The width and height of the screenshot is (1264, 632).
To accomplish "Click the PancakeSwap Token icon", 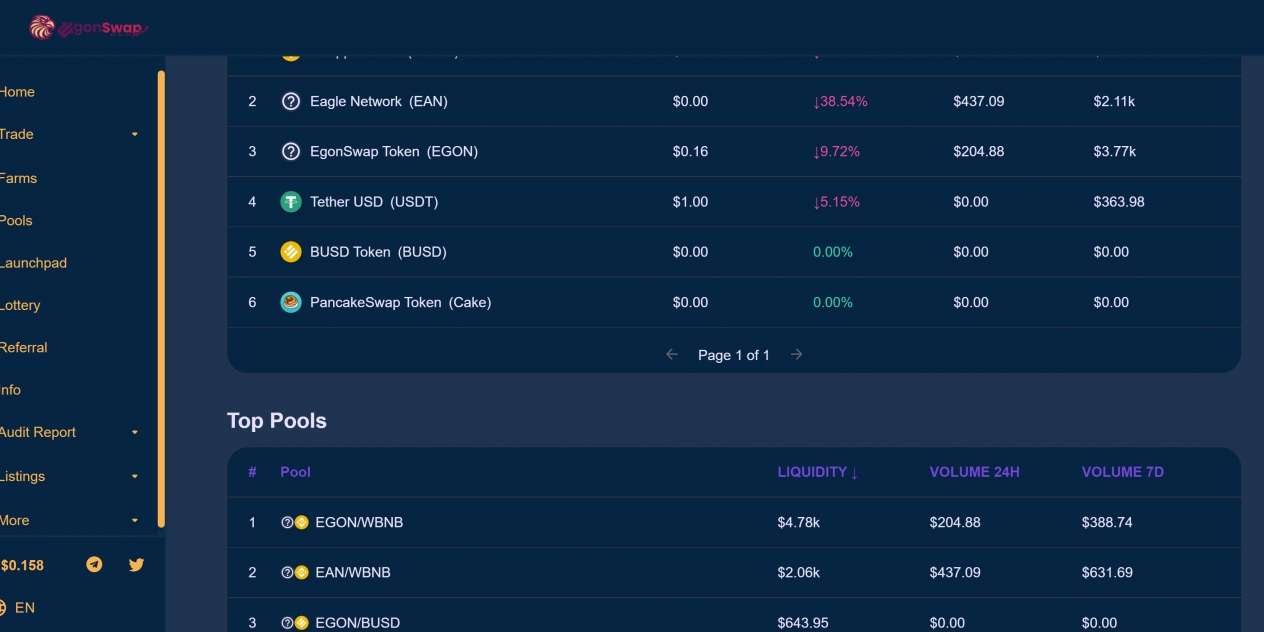I will tap(291, 302).
